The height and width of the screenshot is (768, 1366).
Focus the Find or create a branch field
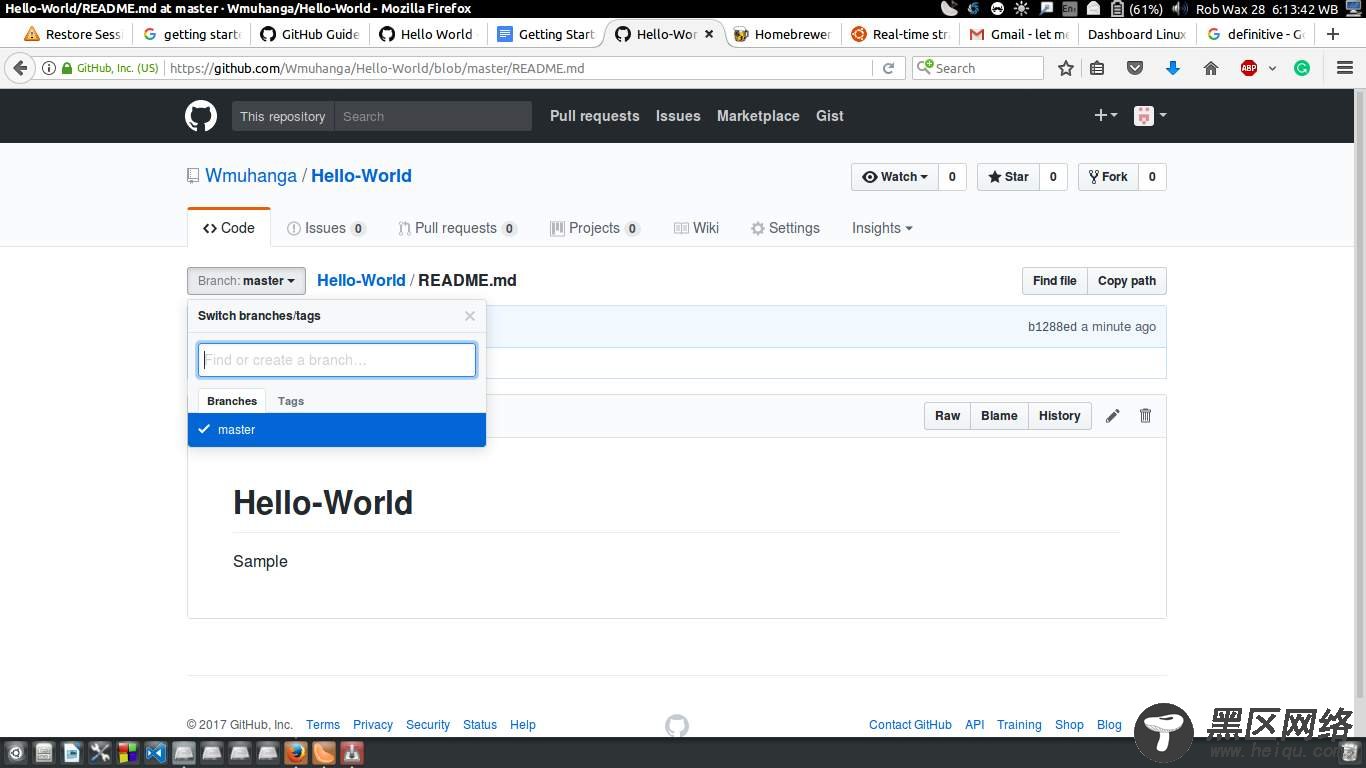click(337, 360)
